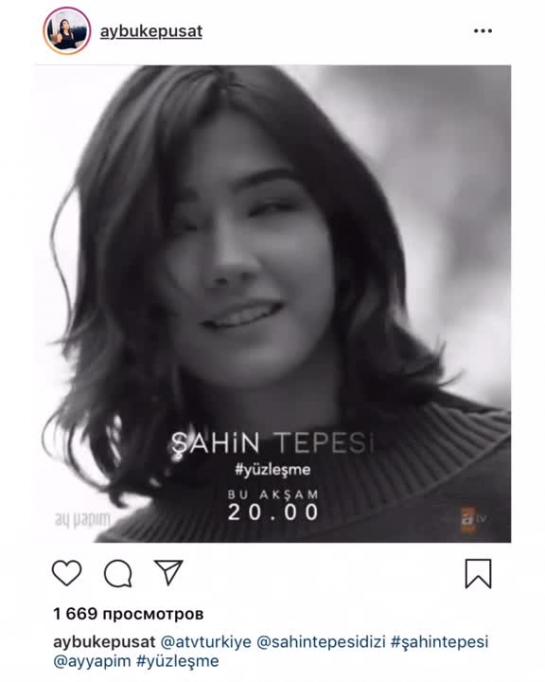Open the #şahintepesi hashtag
This screenshot has height=682, width=545.
[x=439, y=642]
